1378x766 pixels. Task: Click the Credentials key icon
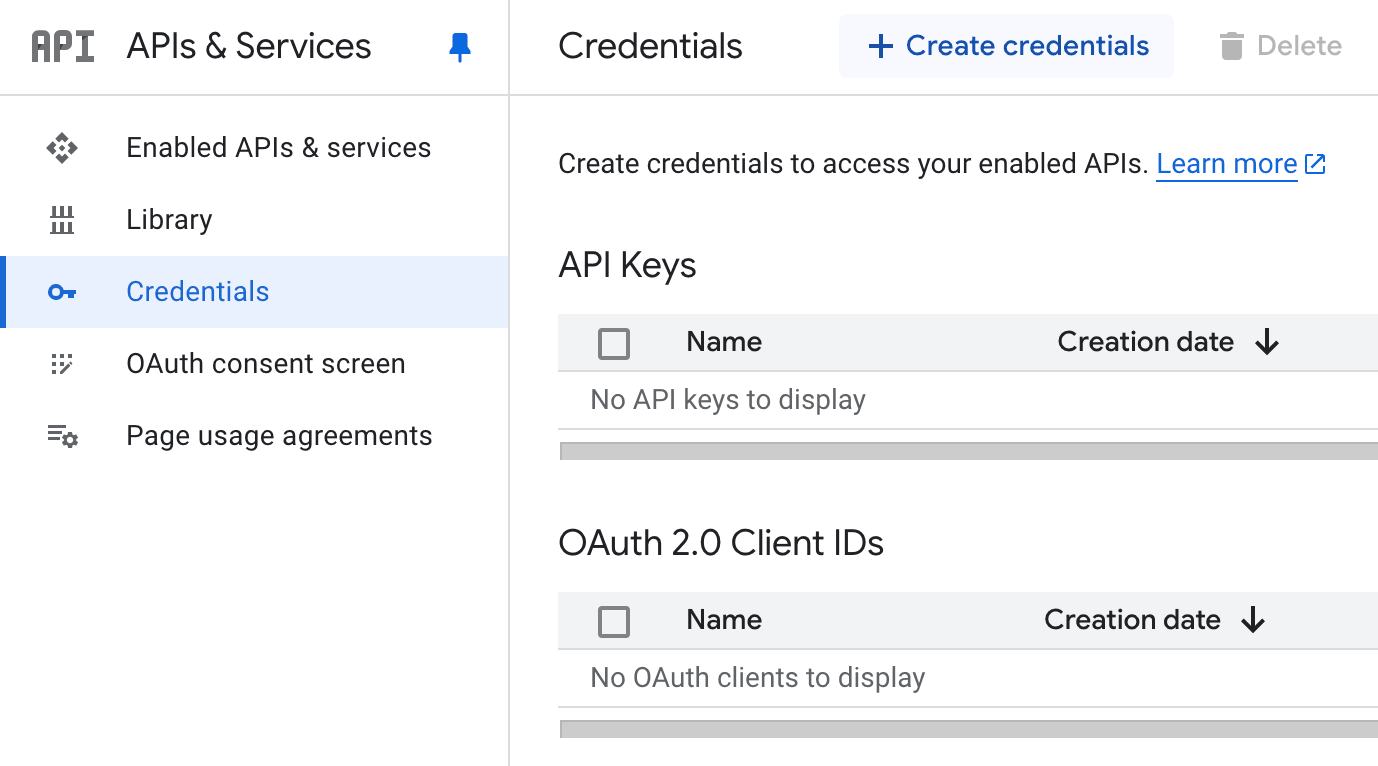coord(62,292)
